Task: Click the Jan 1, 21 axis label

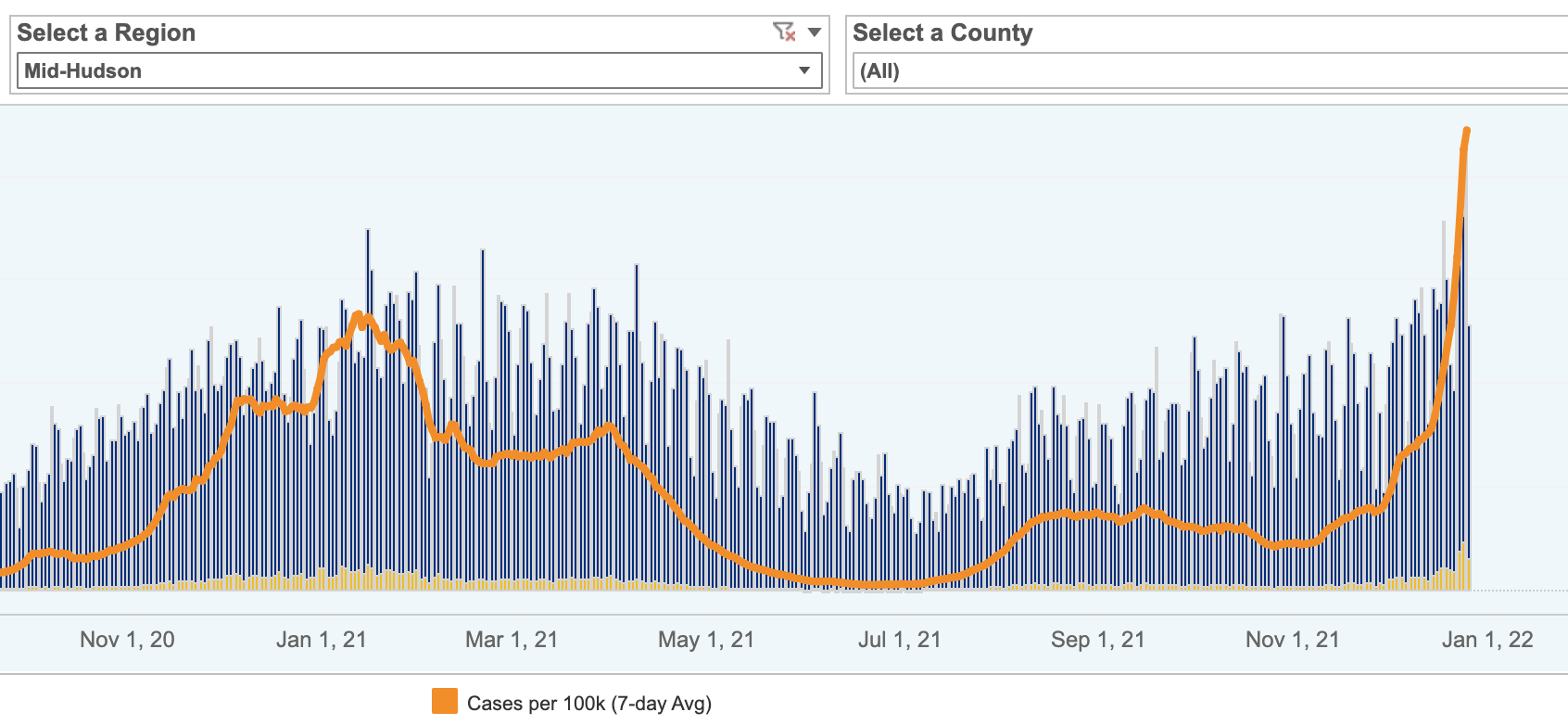Action: coord(322,640)
